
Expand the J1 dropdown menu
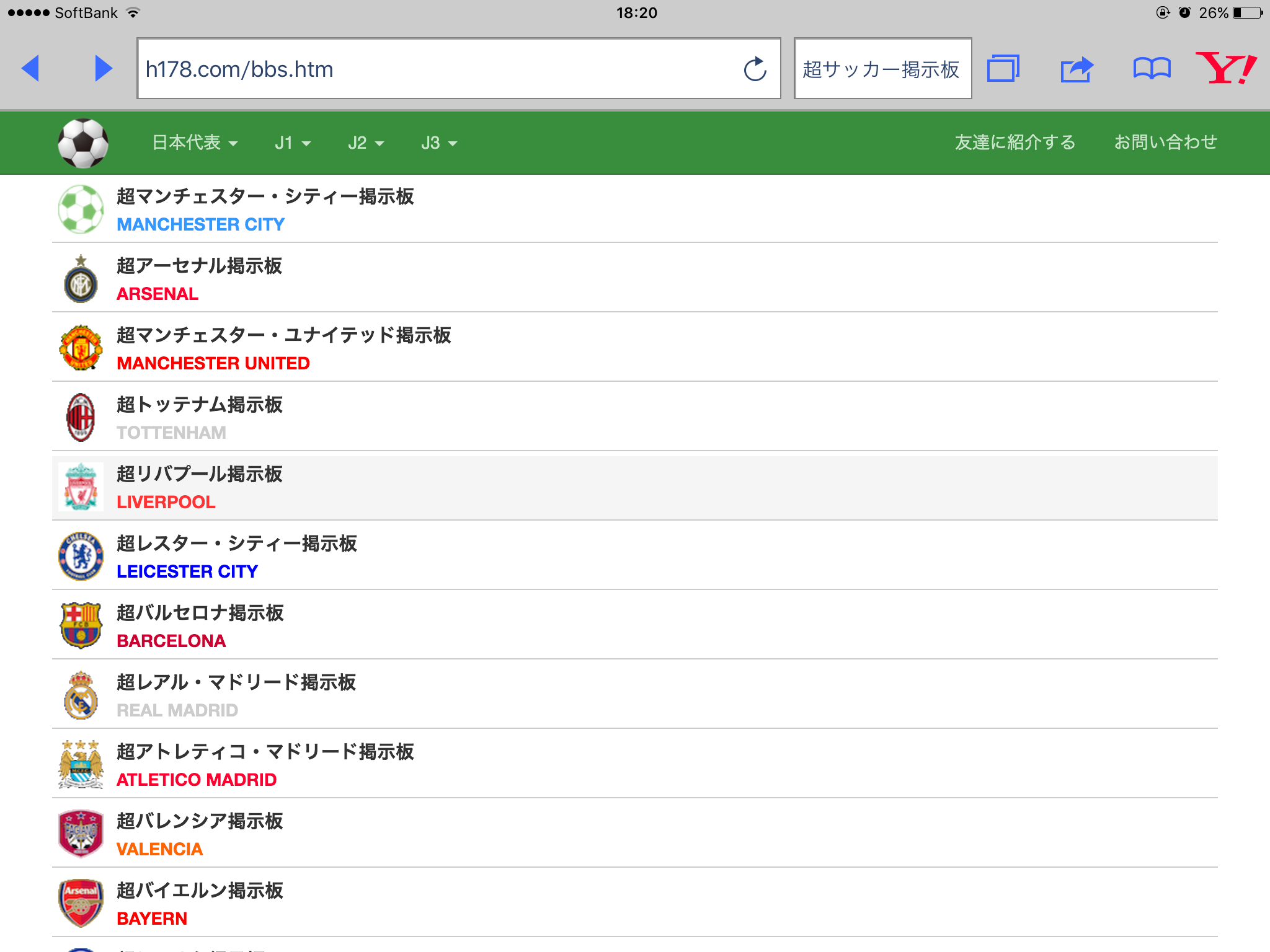point(292,143)
